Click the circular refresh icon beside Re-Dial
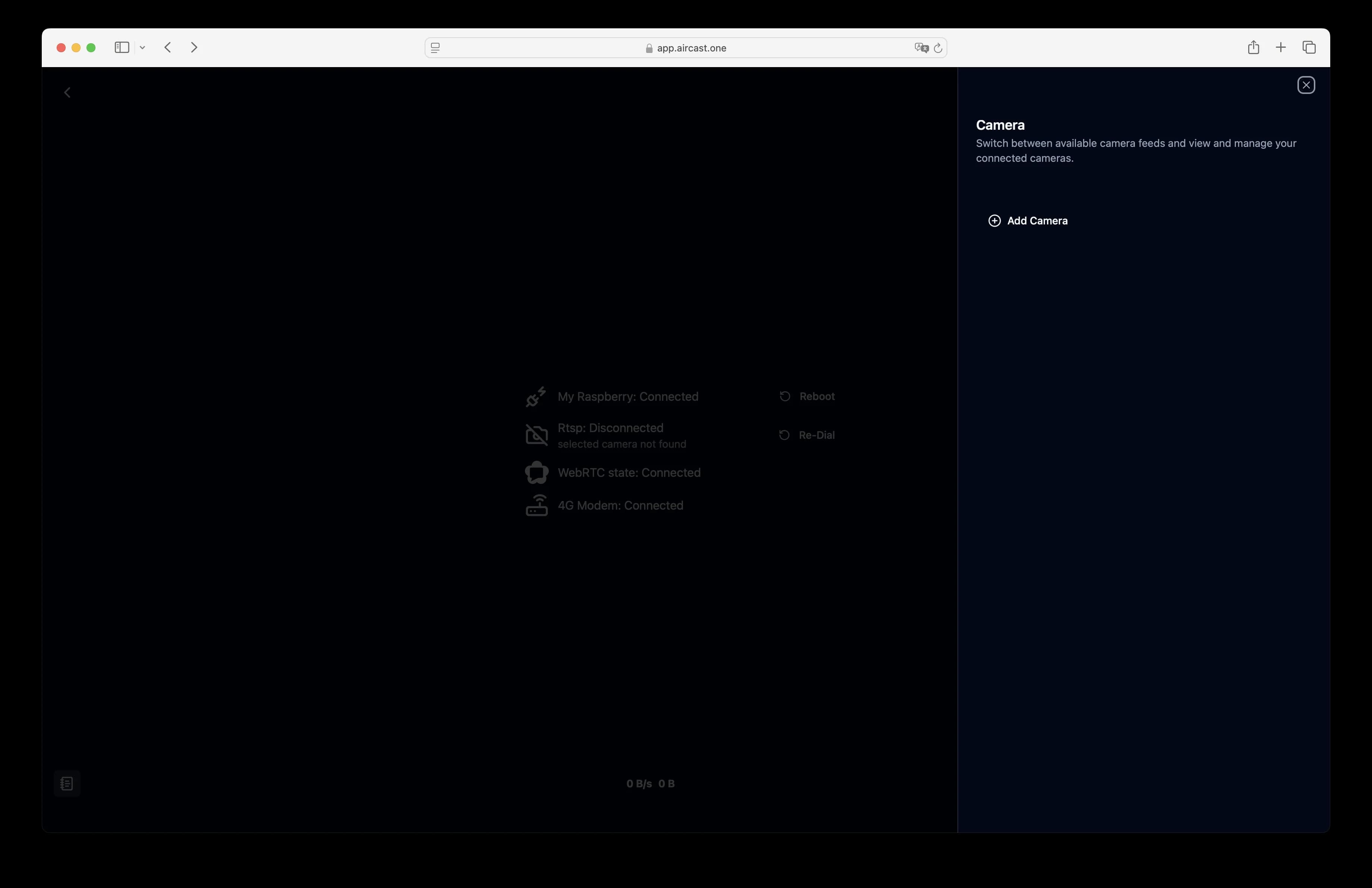The height and width of the screenshot is (888, 1372). point(784,435)
